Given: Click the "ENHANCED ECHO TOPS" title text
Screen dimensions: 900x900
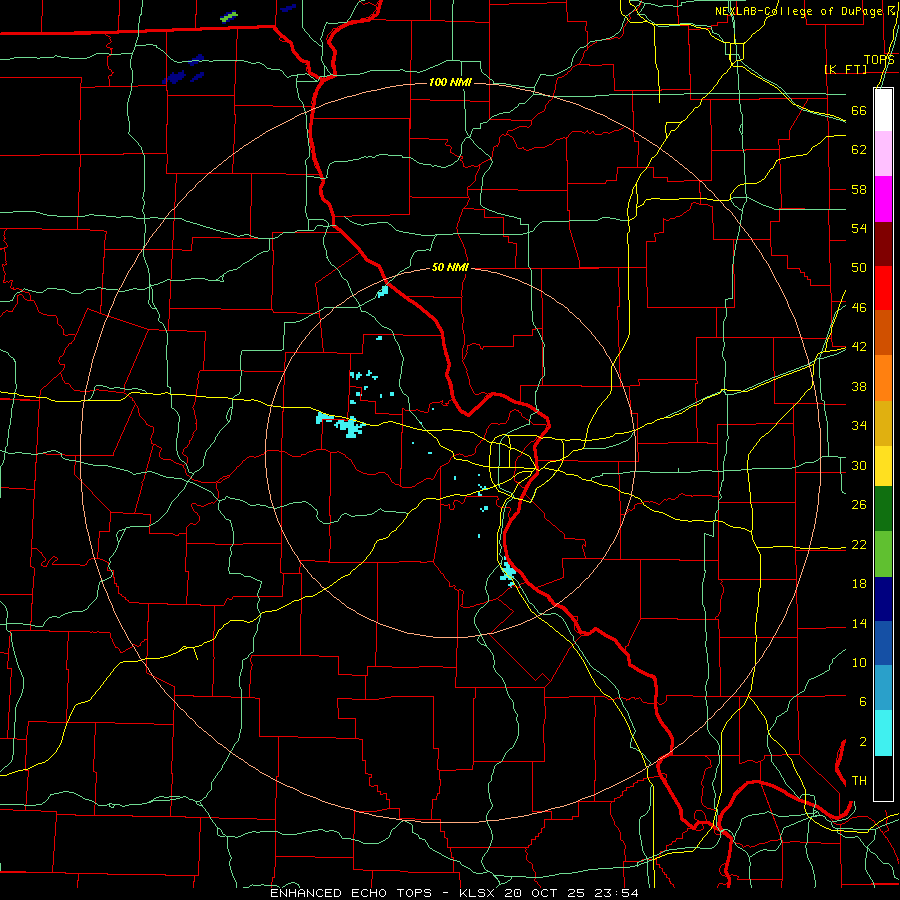Looking at the screenshot, I should point(351,893).
